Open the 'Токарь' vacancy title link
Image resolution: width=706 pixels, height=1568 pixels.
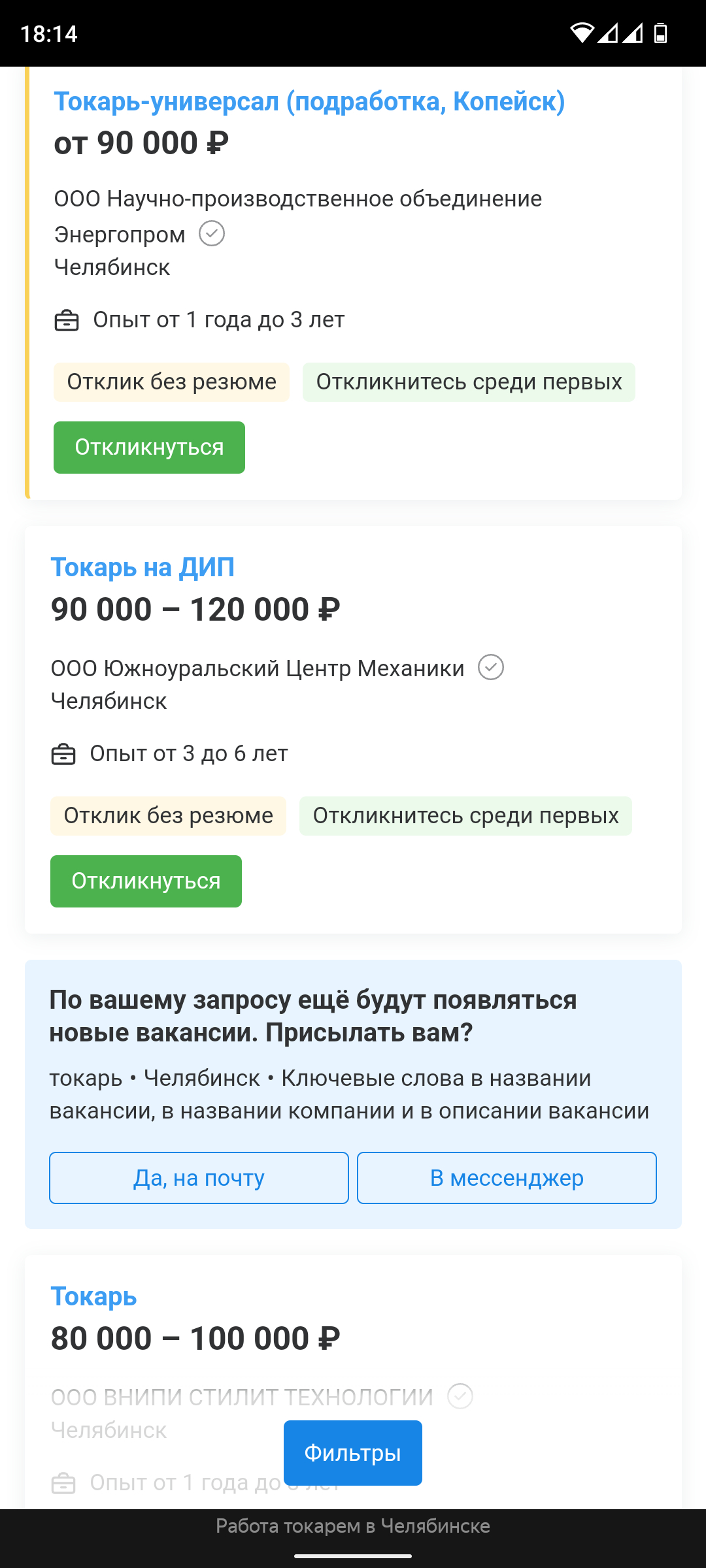pos(94,1297)
